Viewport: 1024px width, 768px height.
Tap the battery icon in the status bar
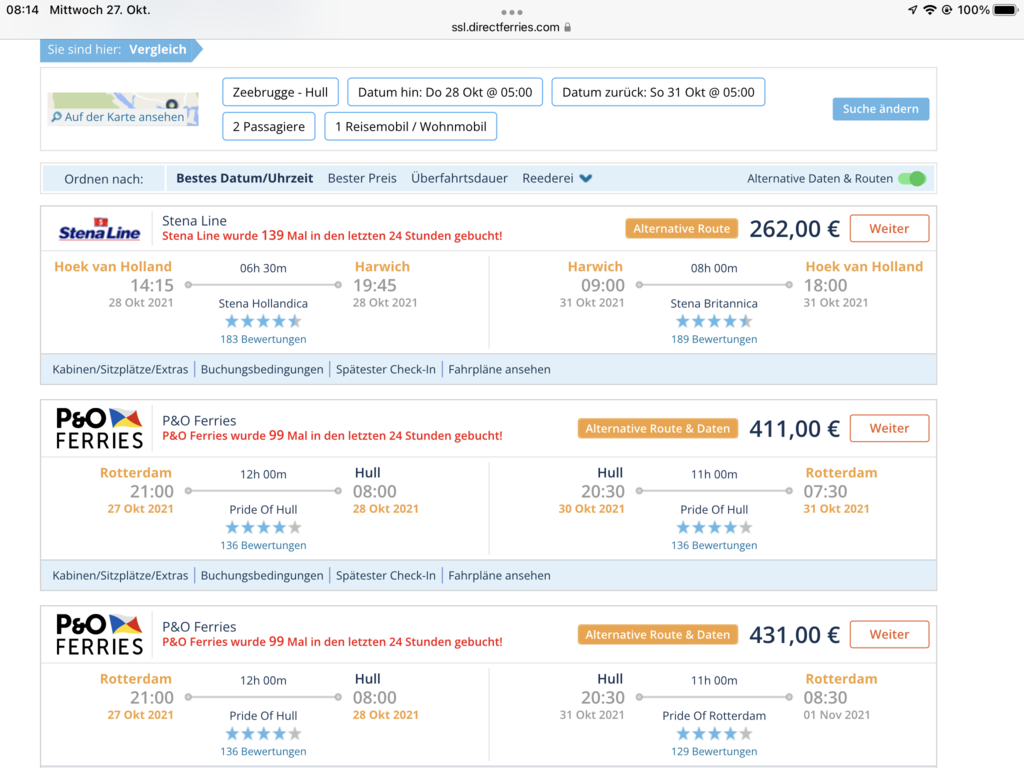tap(1006, 10)
